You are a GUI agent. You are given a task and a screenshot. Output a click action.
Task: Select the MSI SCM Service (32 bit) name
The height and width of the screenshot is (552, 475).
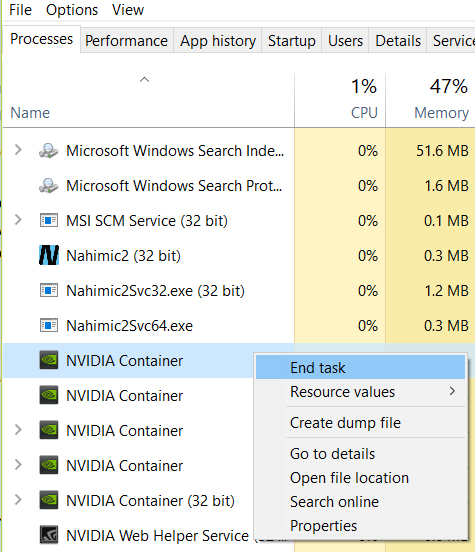pyautogui.click(x=147, y=221)
